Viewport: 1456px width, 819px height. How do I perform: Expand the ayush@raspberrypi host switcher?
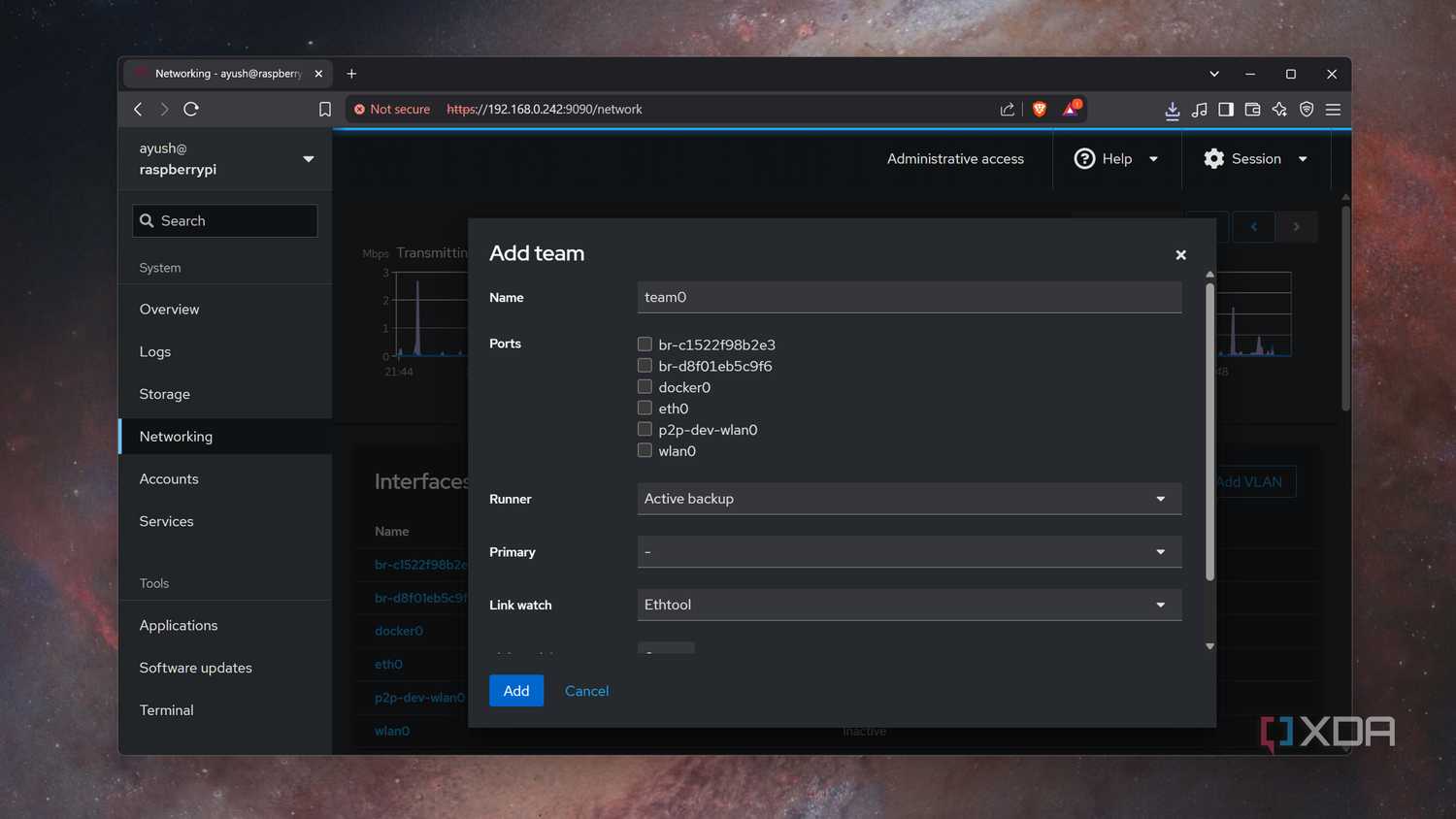point(309,159)
